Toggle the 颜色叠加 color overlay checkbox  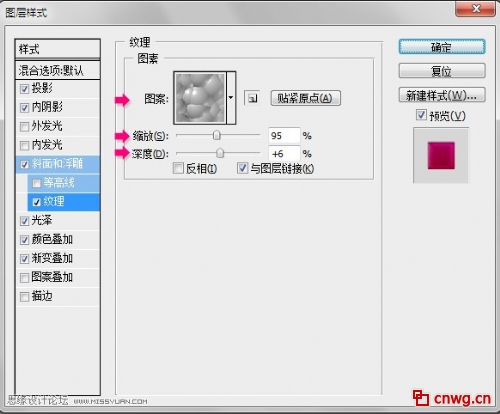coord(24,240)
